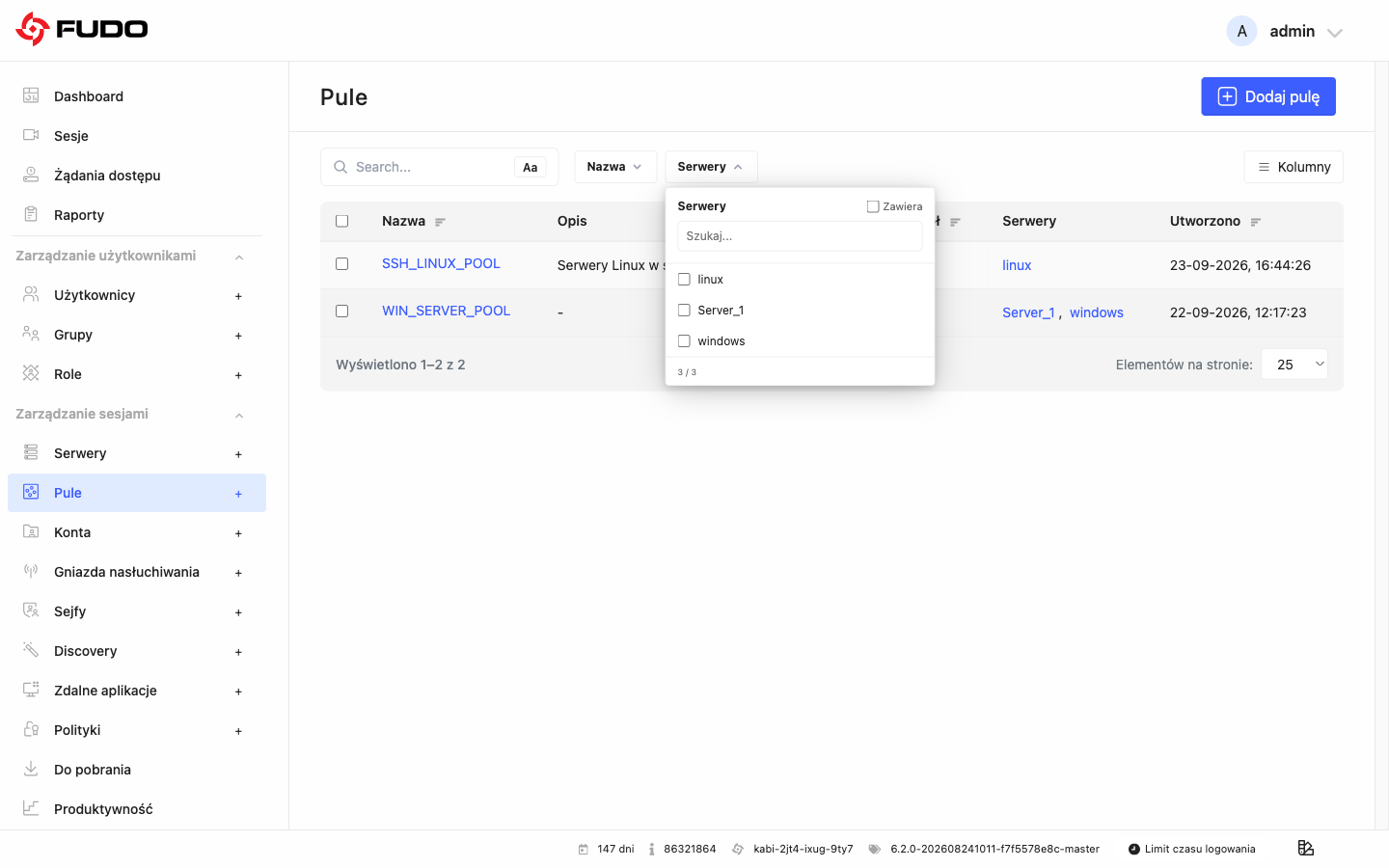Open the WIN_SERVER_POOL link
This screenshot has width=1389, height=868.
coord(446,311)
